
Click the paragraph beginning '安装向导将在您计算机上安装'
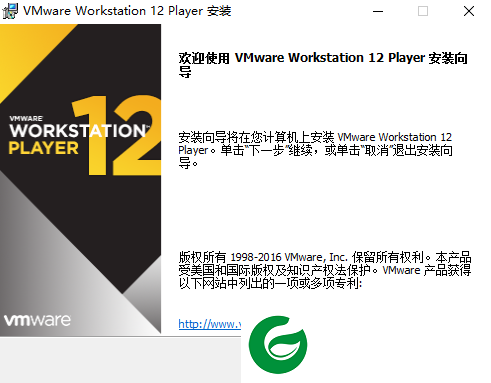click(x=315, y=150)
